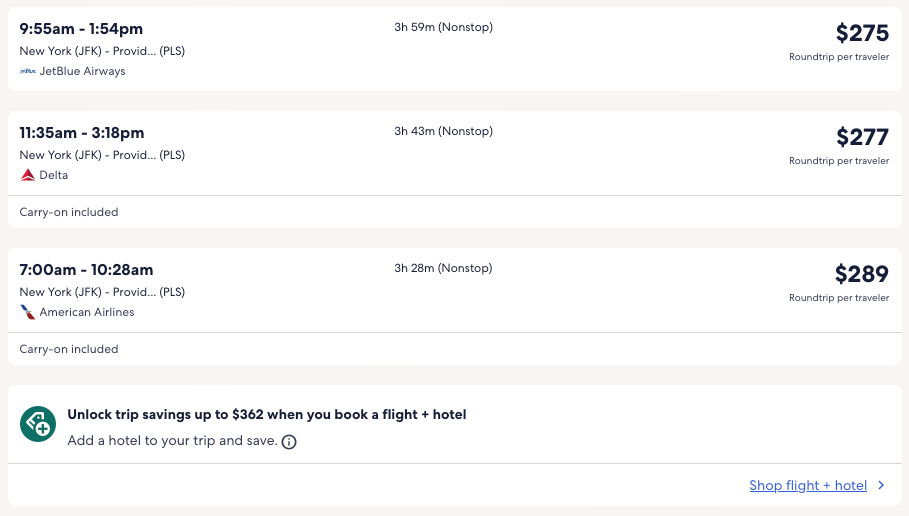Click the $275 roundtrip price

[862, 33]
